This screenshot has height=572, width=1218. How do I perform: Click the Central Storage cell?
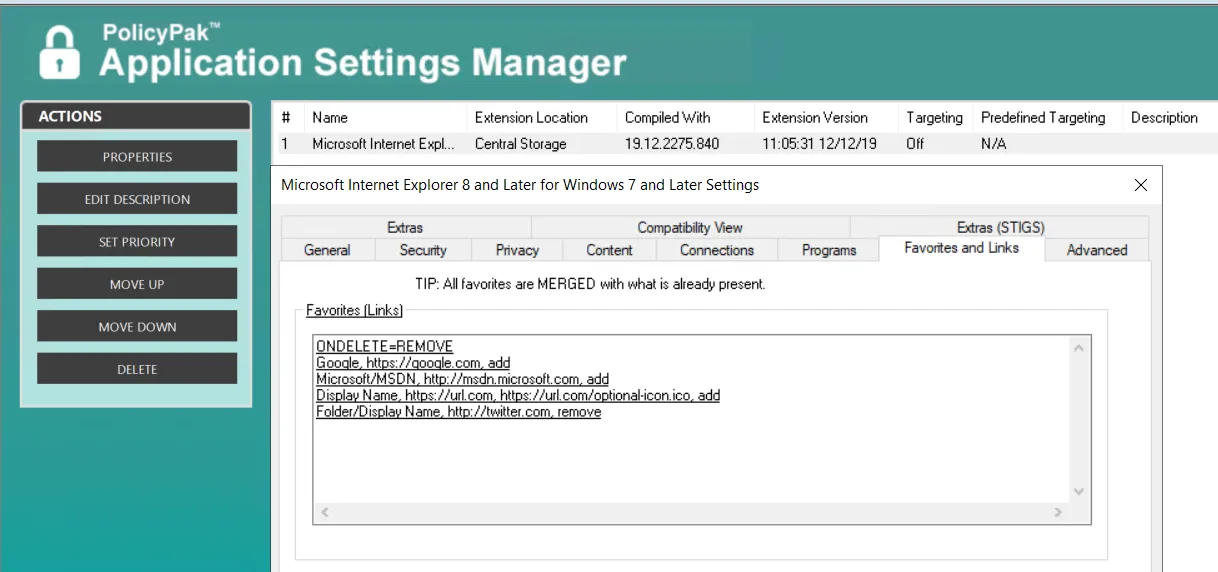pos(521,144)
